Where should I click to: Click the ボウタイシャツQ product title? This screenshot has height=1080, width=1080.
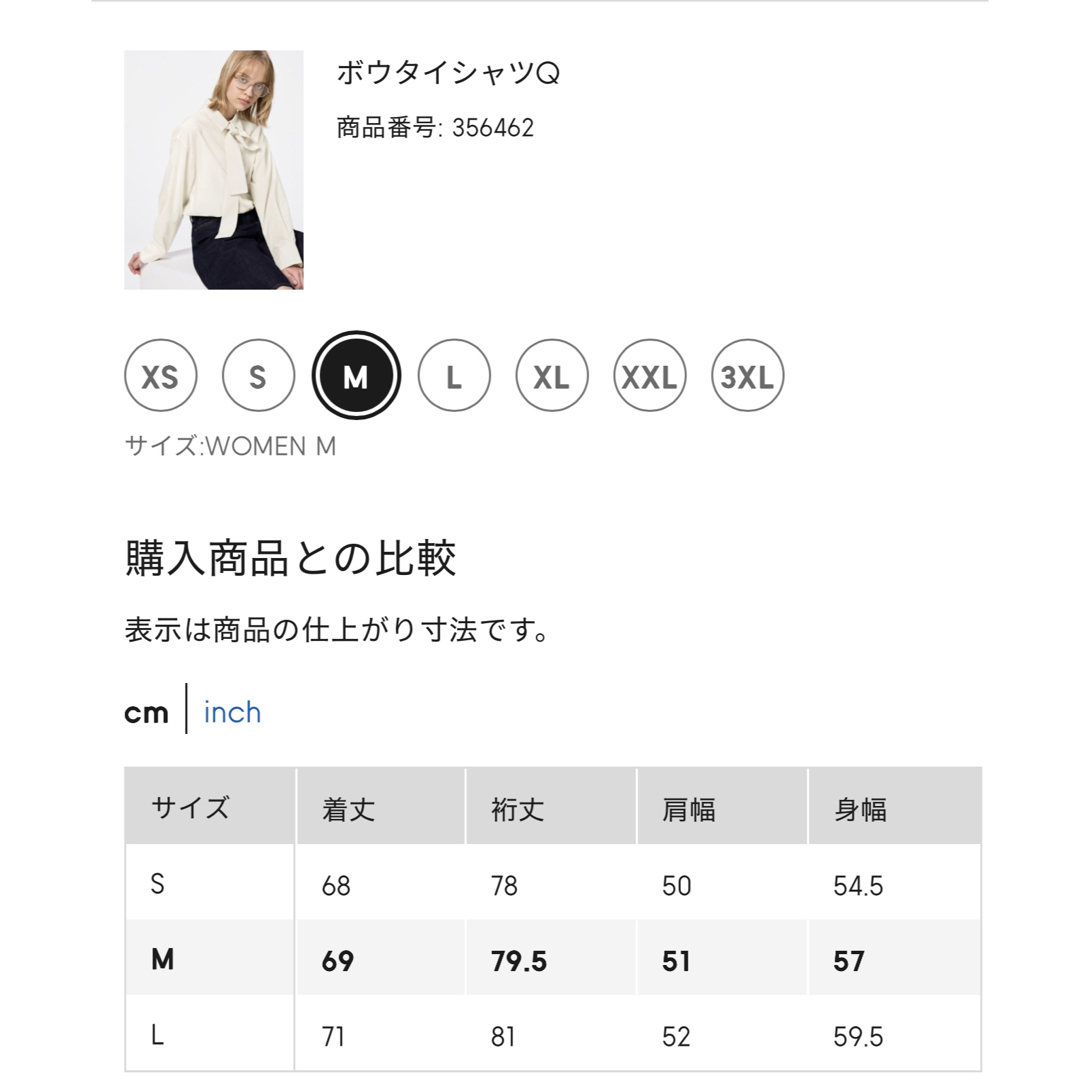pos(448,72)
